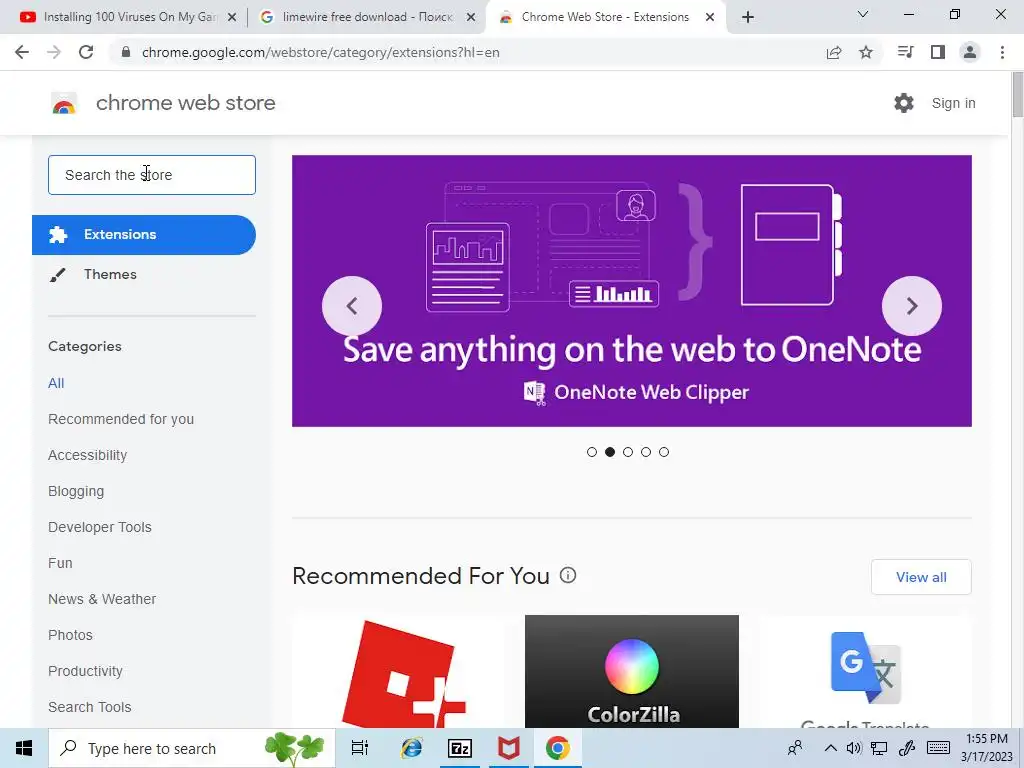Open the red Roblox-style extension card
Image resolution: width=1024 pixels, height=768 pixels.
(x=399, y=671)
